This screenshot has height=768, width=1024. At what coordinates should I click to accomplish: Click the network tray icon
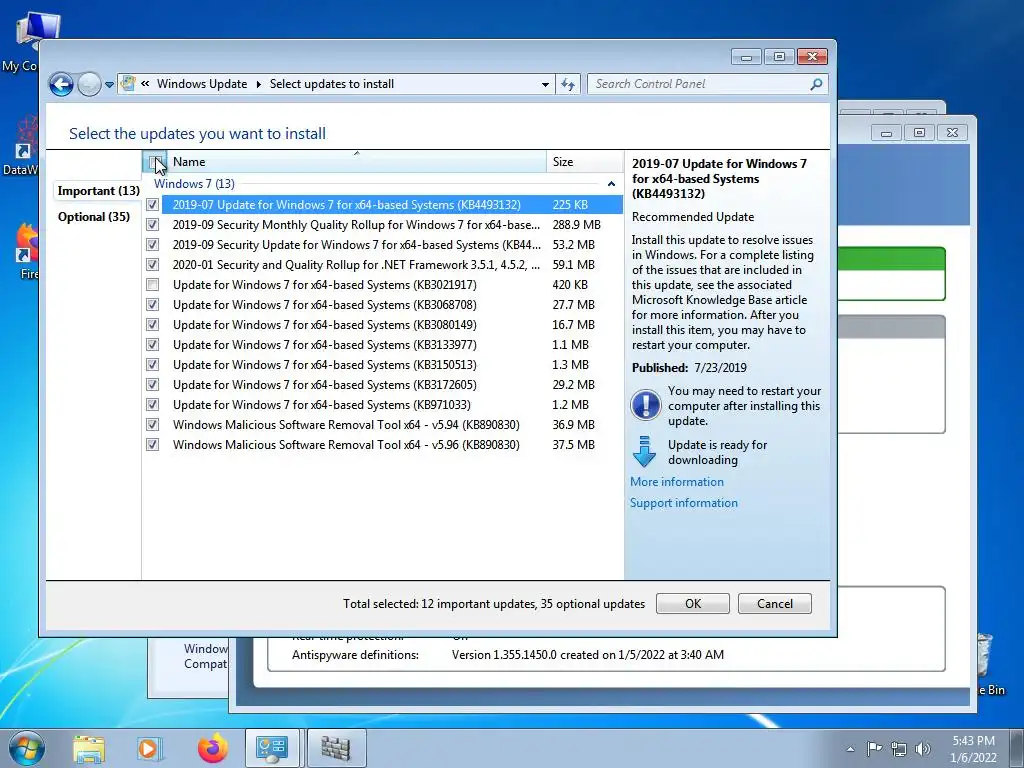[899, 749]
